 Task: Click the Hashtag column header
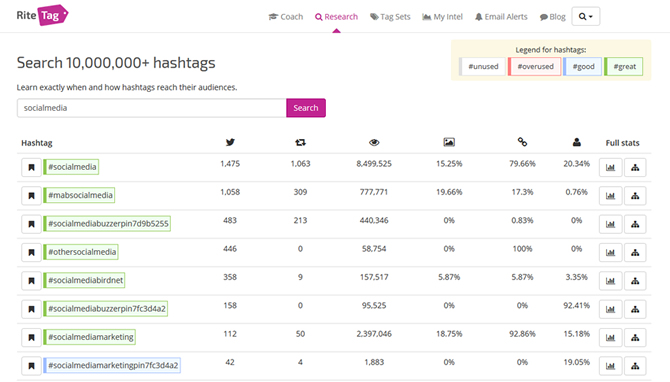pos(37,143)
